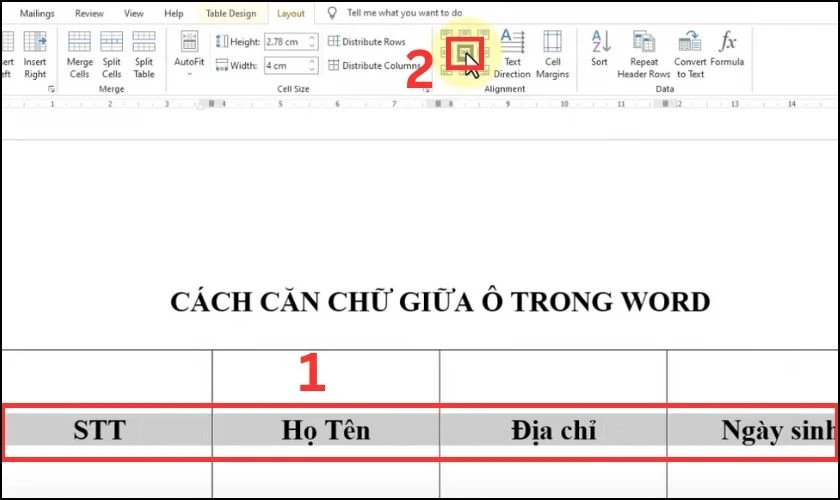Switch to the Table Design tab

[x=231, y=13]
